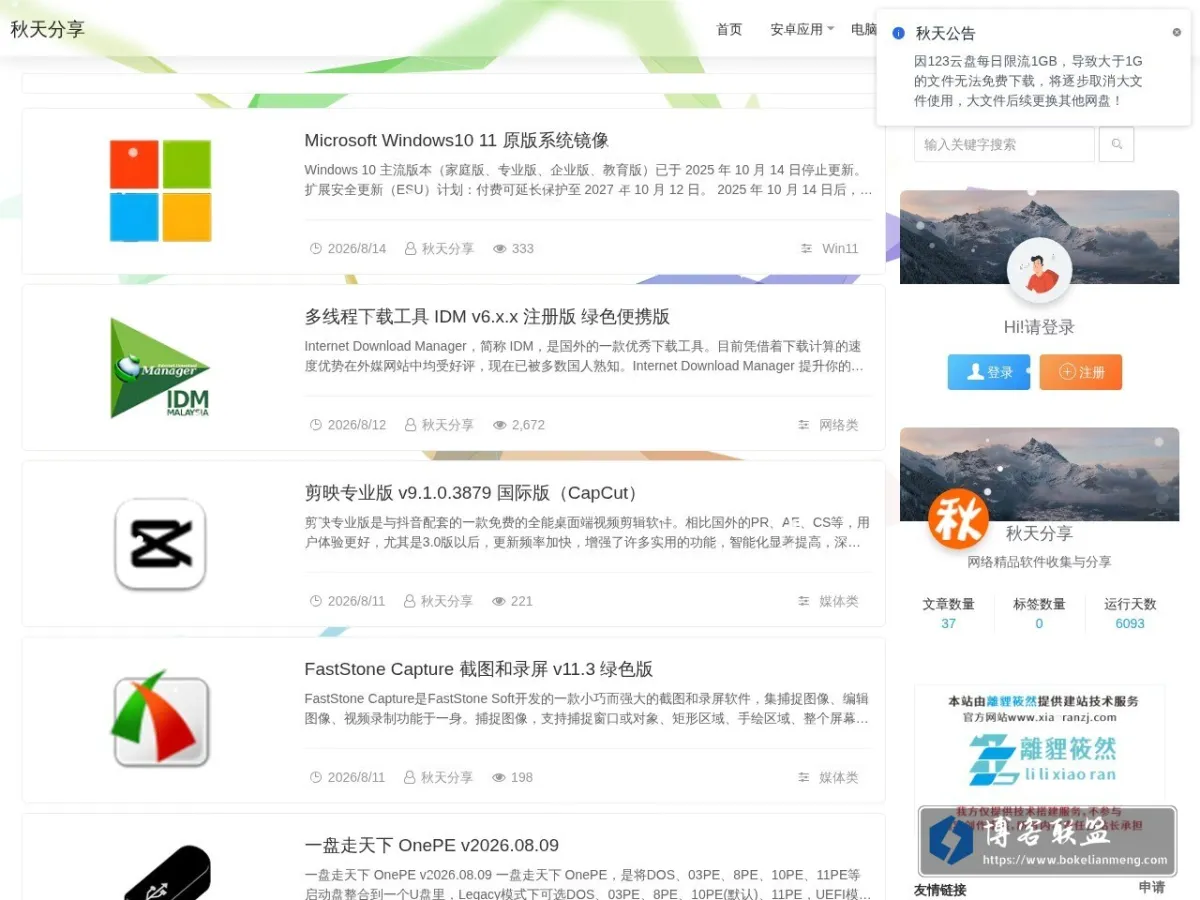Click 媒体类 in the FastStone article row
The image size is (1200, 900).
[839, 777]
